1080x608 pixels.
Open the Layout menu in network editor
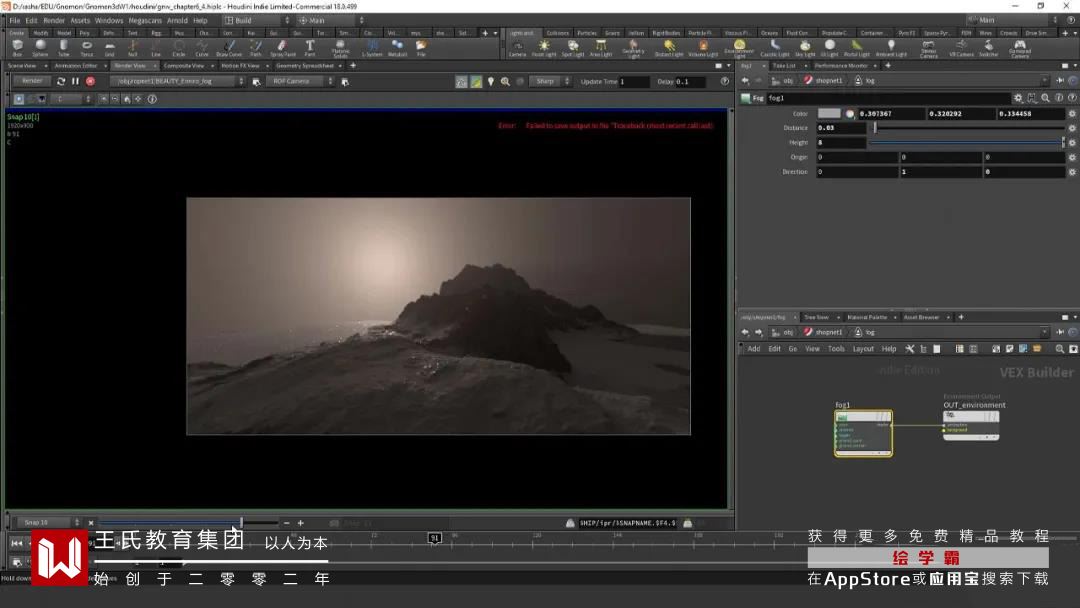click(x=863, y=349)
